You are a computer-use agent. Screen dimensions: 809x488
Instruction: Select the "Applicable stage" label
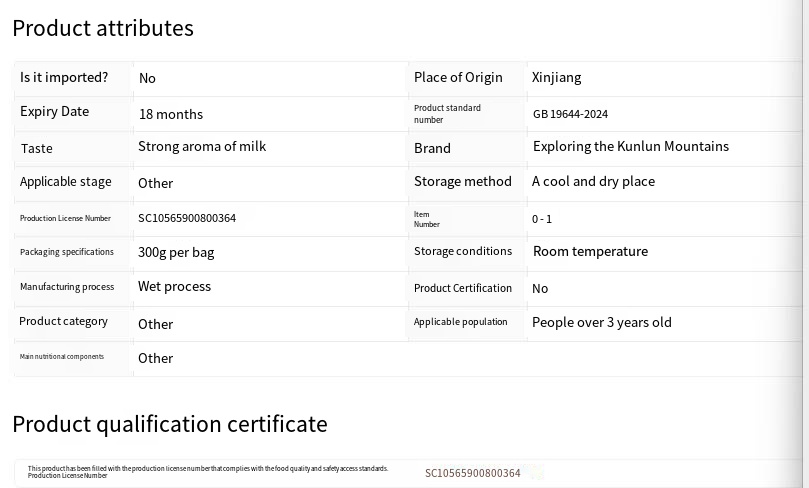click(x=66, y=182)
